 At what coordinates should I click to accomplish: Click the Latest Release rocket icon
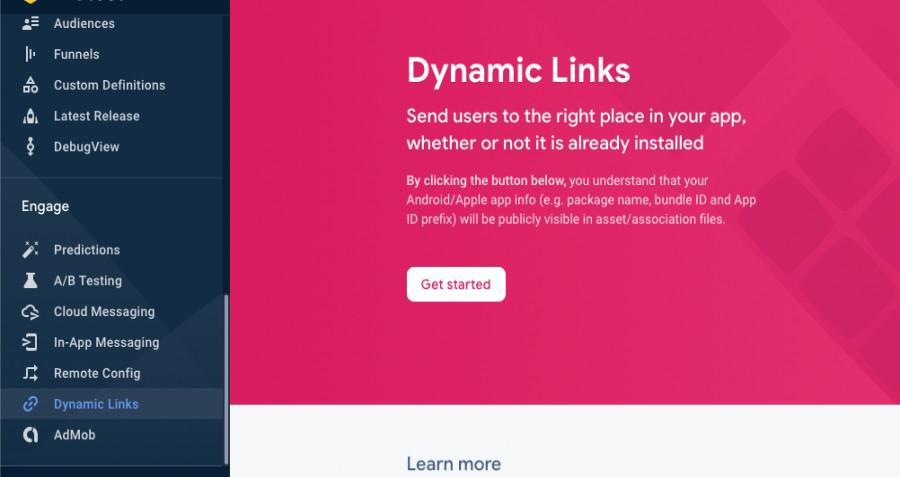(30, 116)
